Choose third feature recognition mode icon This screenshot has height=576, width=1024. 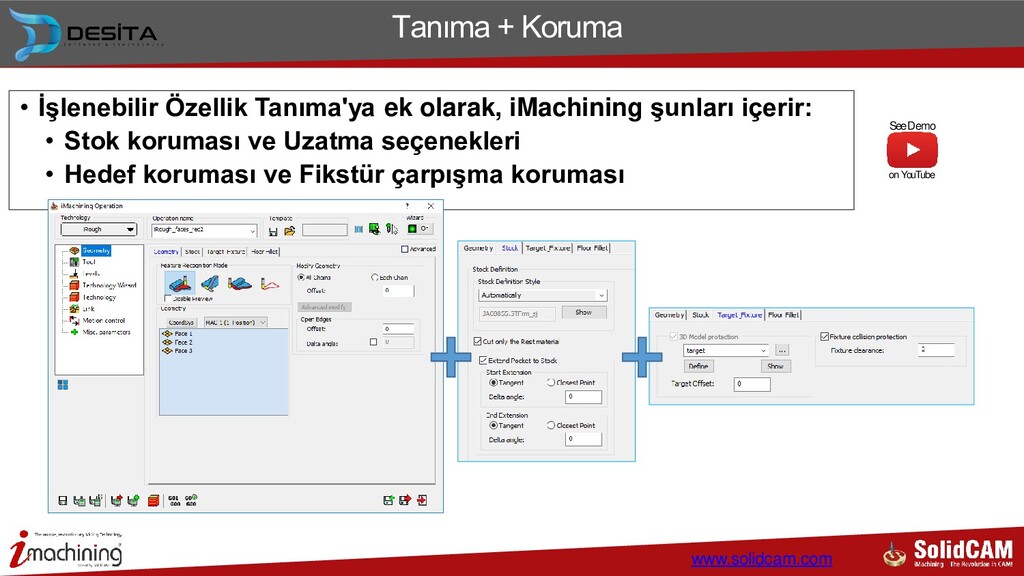click(x=239, y=283)
